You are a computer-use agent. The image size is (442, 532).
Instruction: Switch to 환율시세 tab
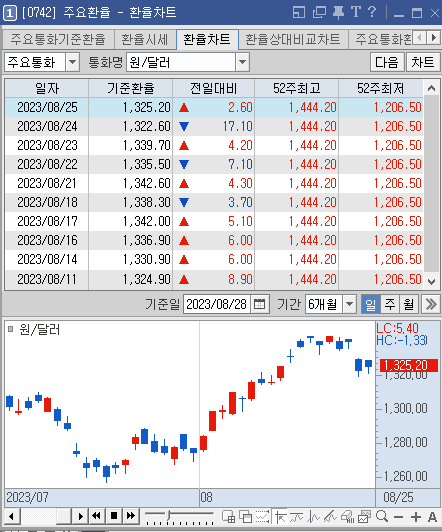(x=145, y=39)
